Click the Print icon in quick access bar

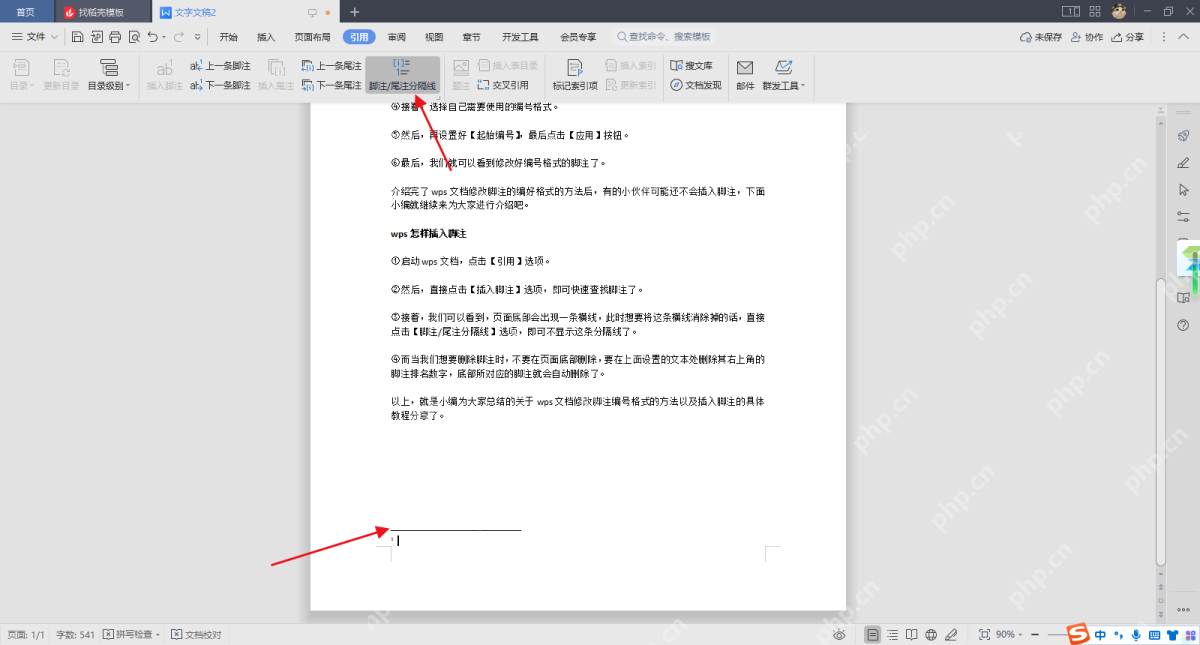click(x=114, y=37)
